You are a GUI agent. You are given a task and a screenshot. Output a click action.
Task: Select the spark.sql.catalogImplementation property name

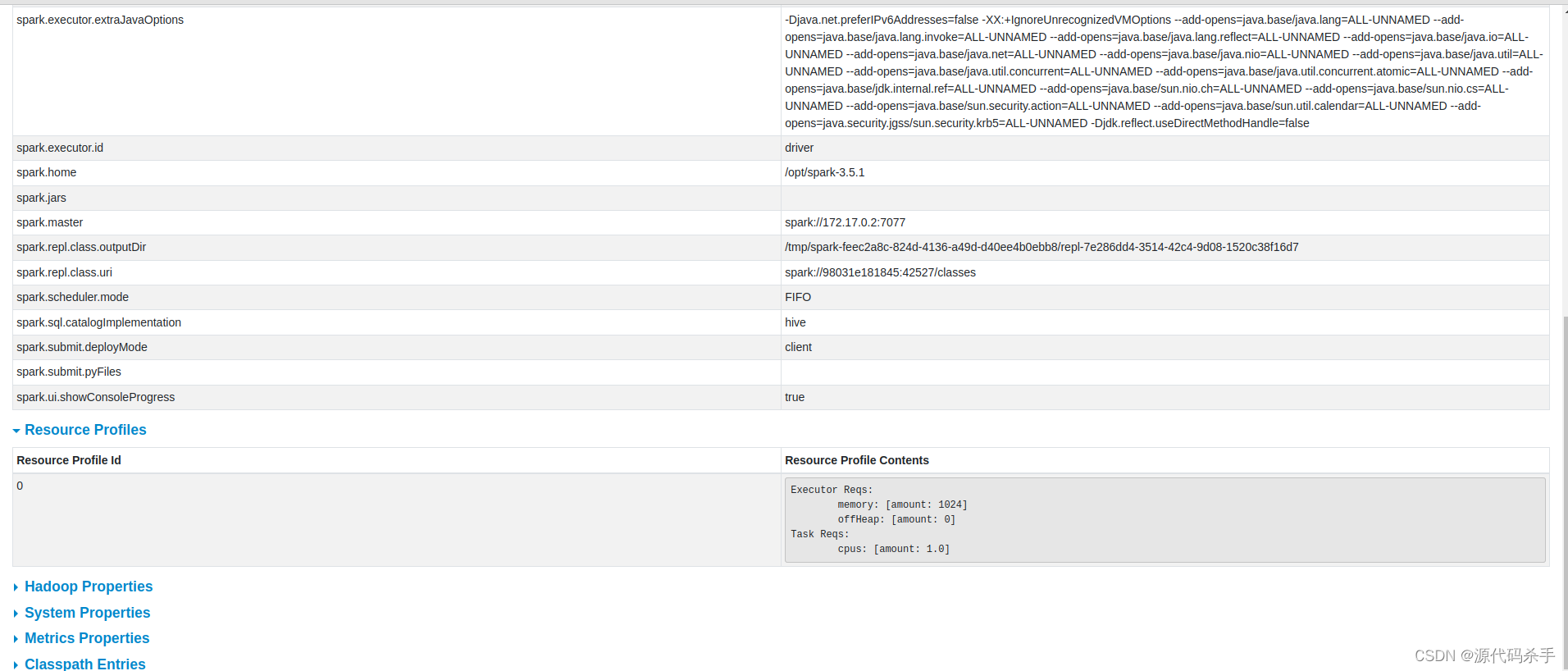pyautogui.click(x=98, y=322)
